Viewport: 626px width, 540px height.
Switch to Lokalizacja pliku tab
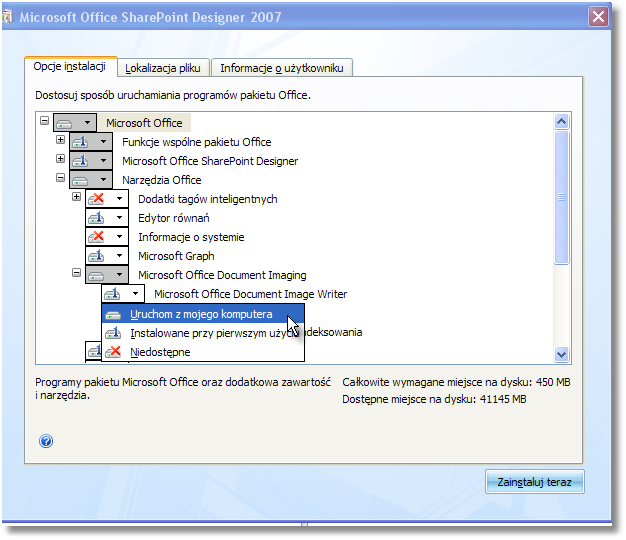[x=163, y=68]
